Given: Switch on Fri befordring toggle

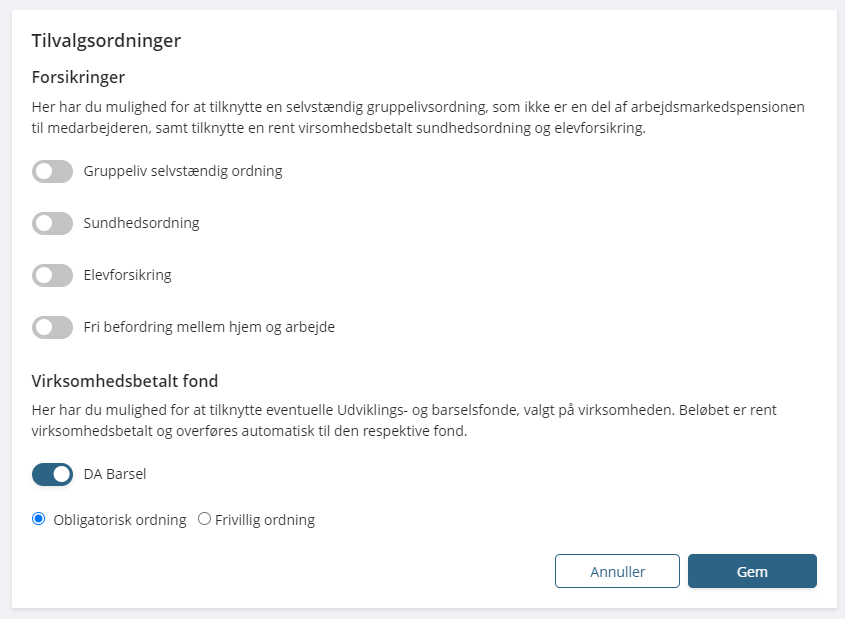Looking at the screenshot, I should pos(52,327).
